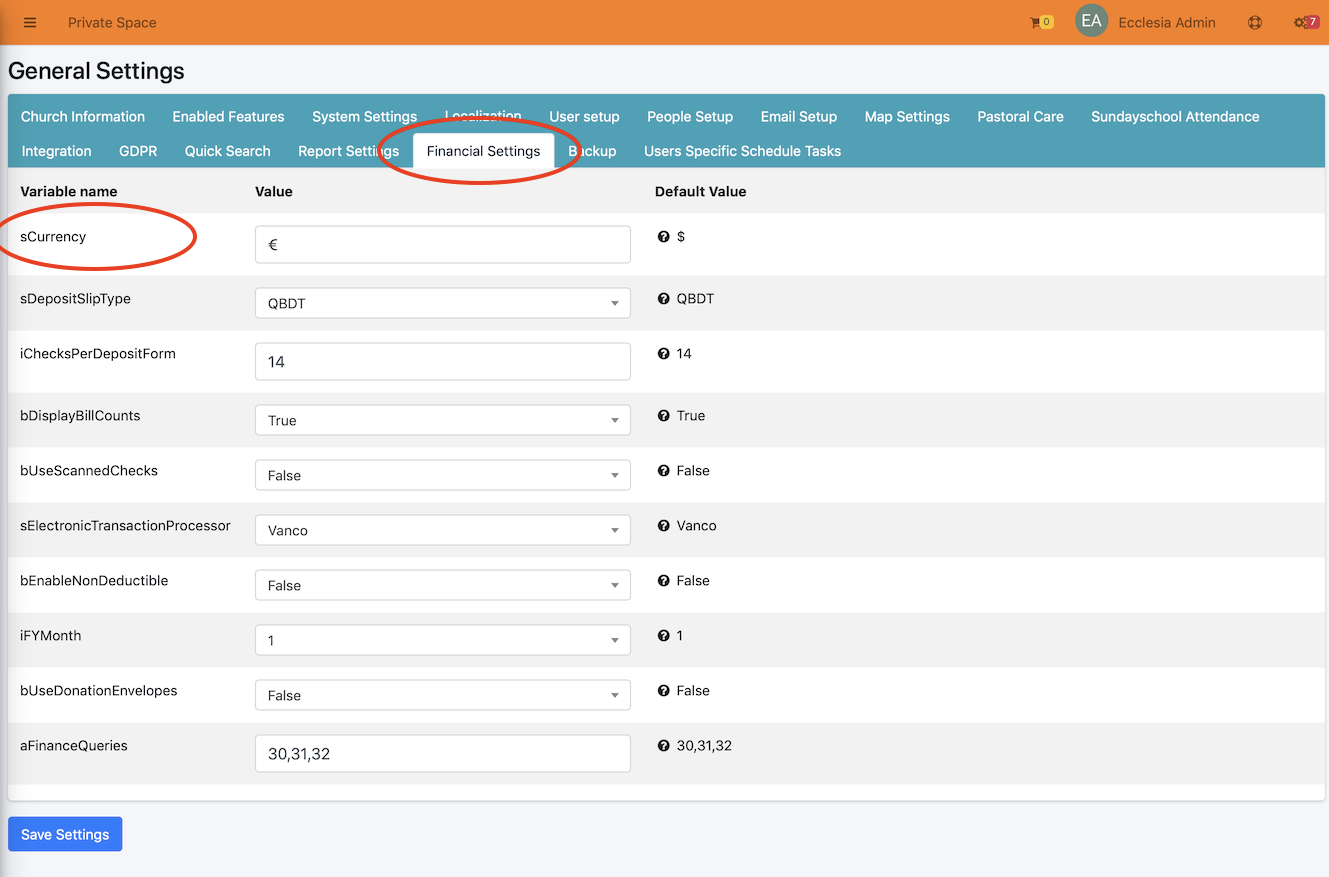This screenshot has height=877, width=1329.
Task: Focus the iChecksPerDepositForm value field
Action: point(443,361)
